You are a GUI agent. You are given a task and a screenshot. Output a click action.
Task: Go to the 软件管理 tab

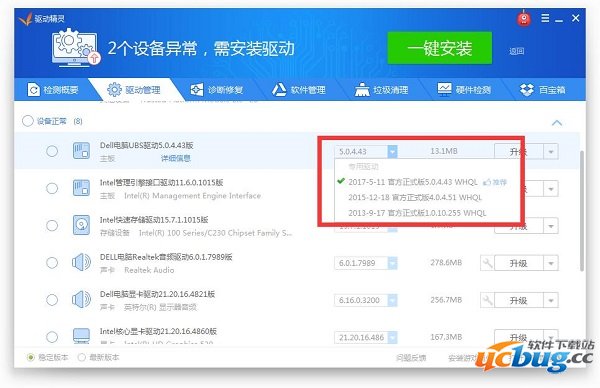click(x=299, y=90)
